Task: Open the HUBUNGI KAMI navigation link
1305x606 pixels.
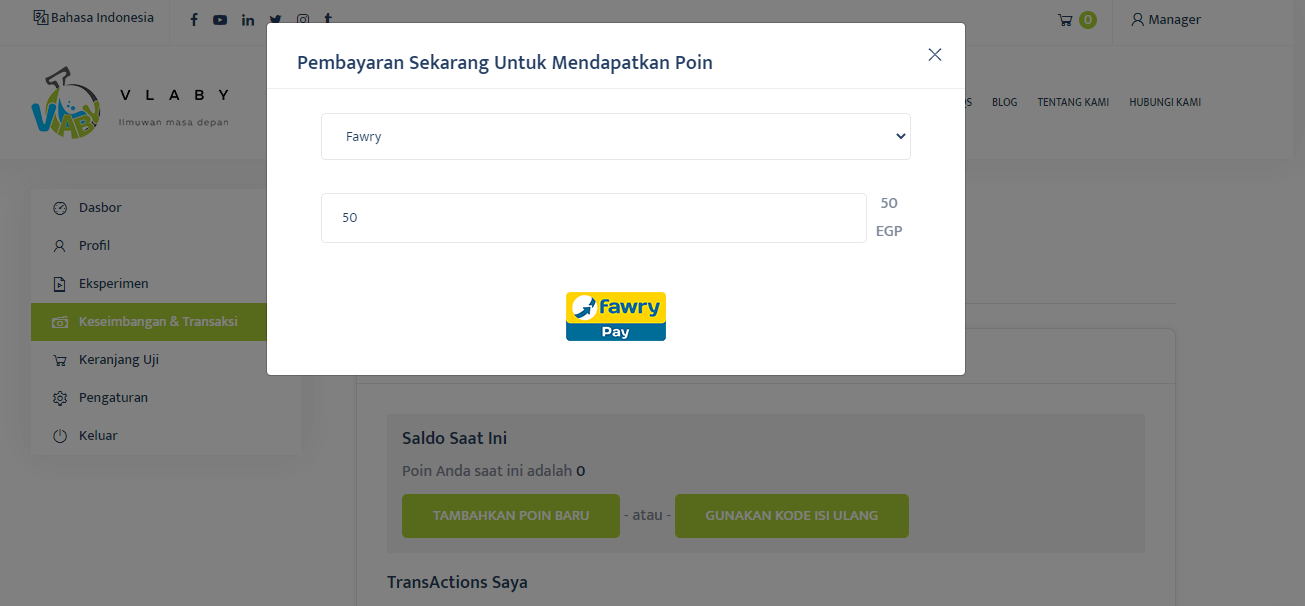Action: (1164, 101)
